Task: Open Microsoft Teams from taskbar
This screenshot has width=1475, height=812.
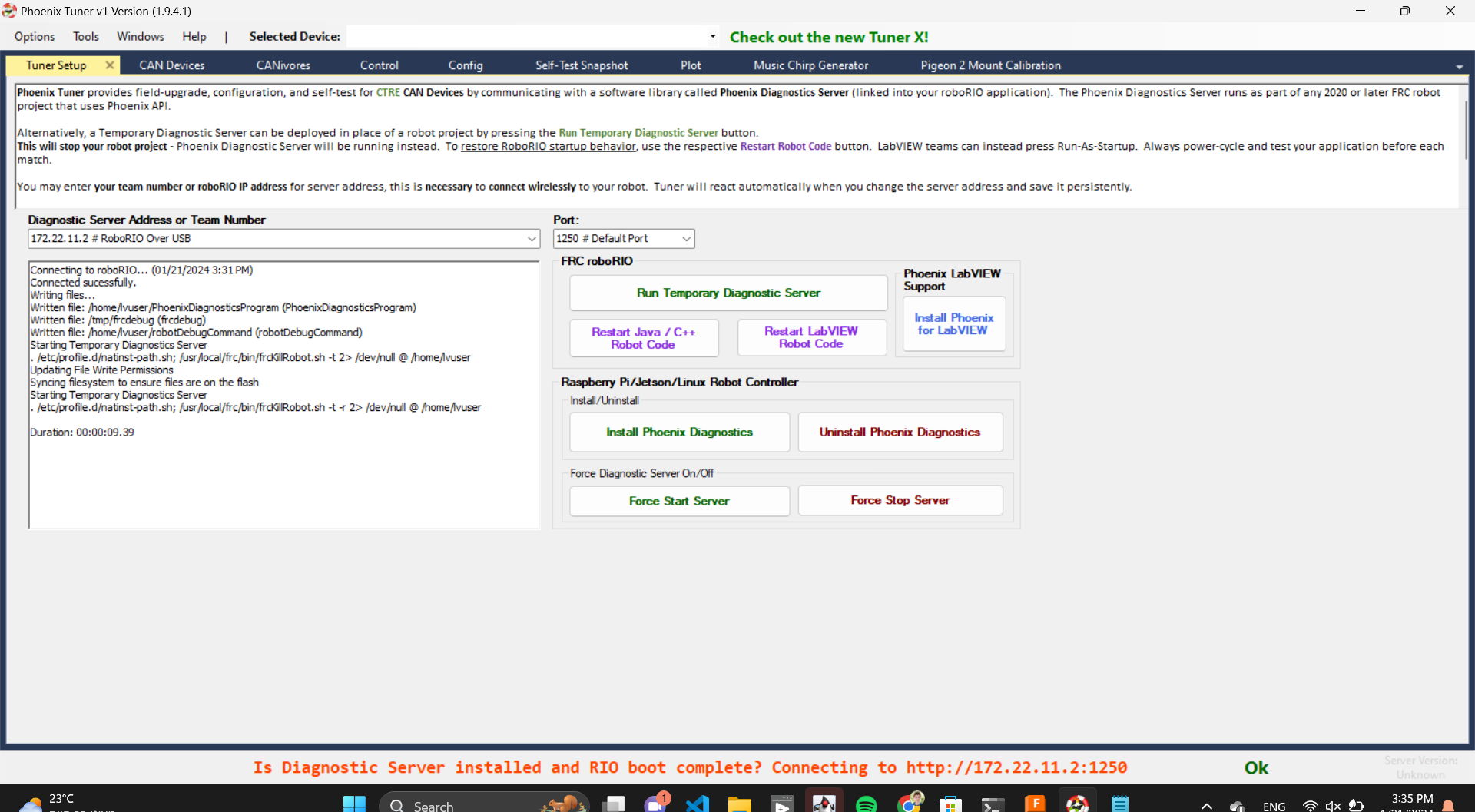Action: 655,803
